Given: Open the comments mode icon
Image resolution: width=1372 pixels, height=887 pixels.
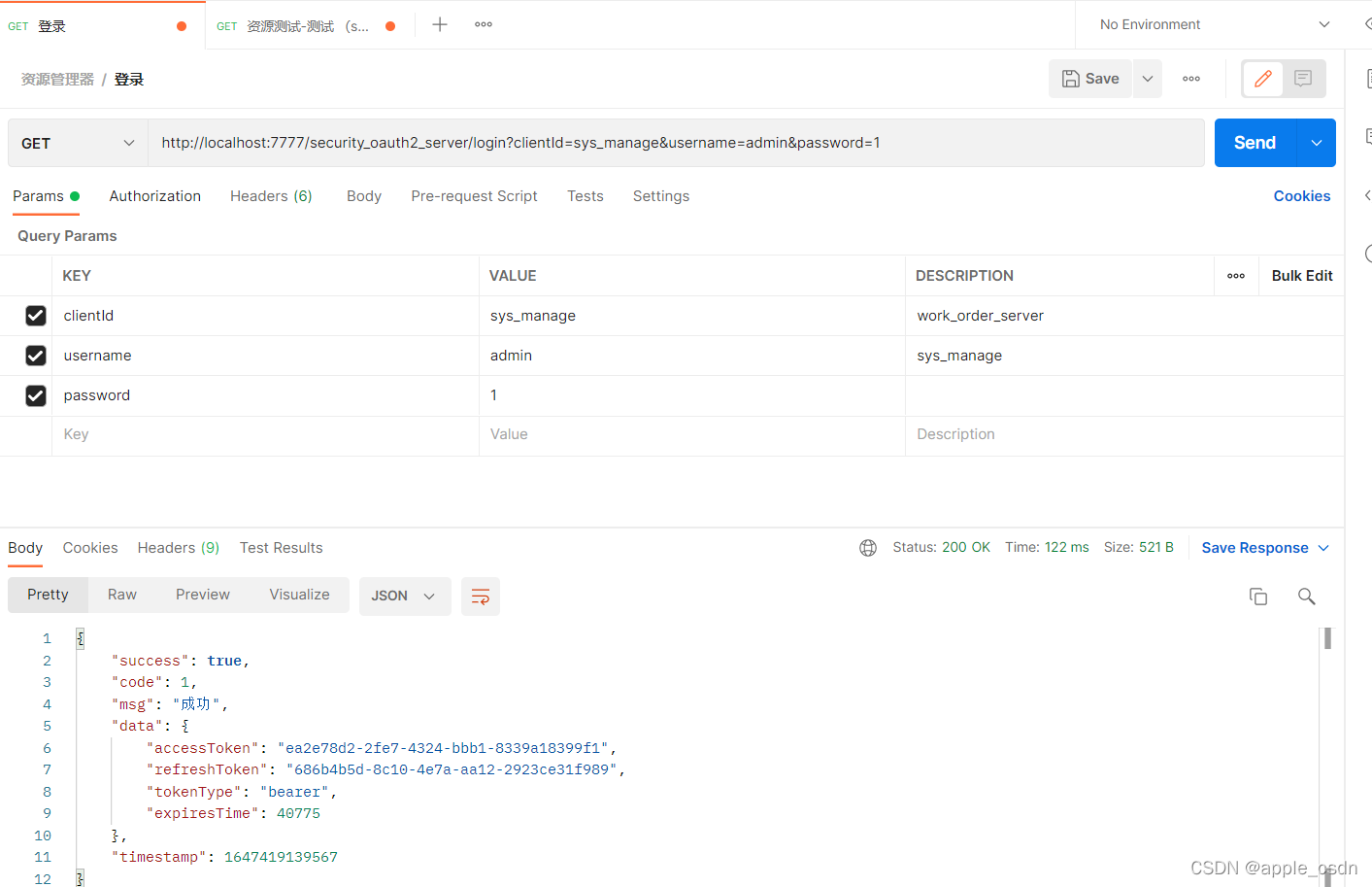Looking at the screenshot, I should pyautogui.click(x=1303, y=79).
